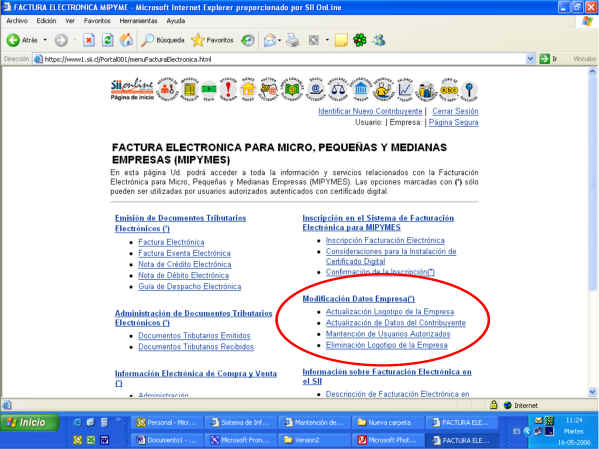Expand the Atrás history dropdown arrow
The height and width of the screenshot is (449, 599).
tap(45, 40)
